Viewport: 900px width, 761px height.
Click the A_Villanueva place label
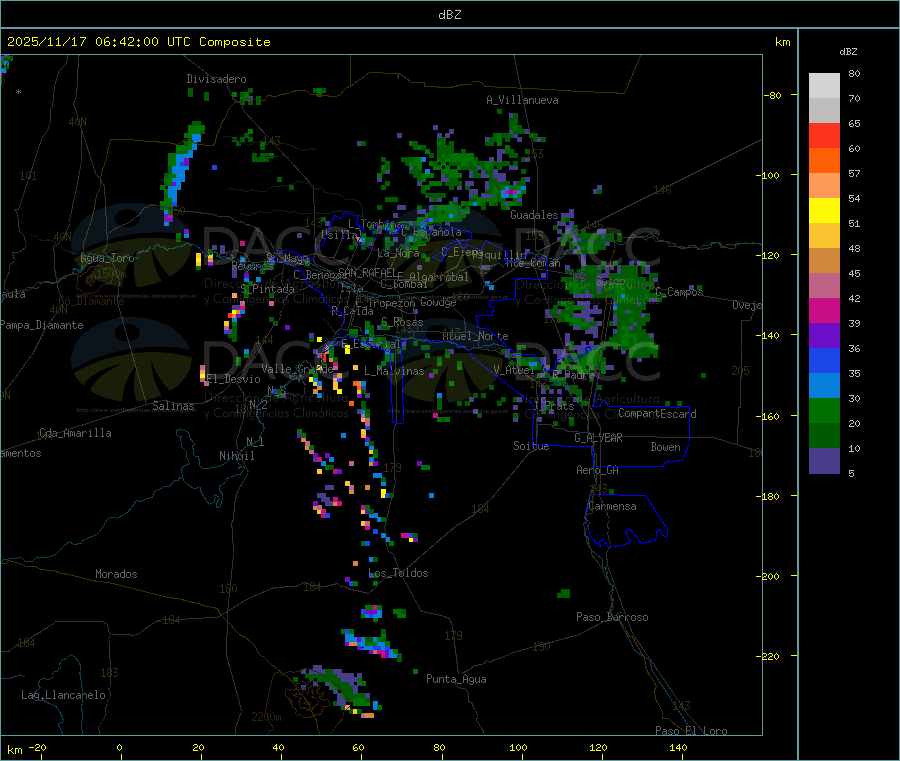522,100
